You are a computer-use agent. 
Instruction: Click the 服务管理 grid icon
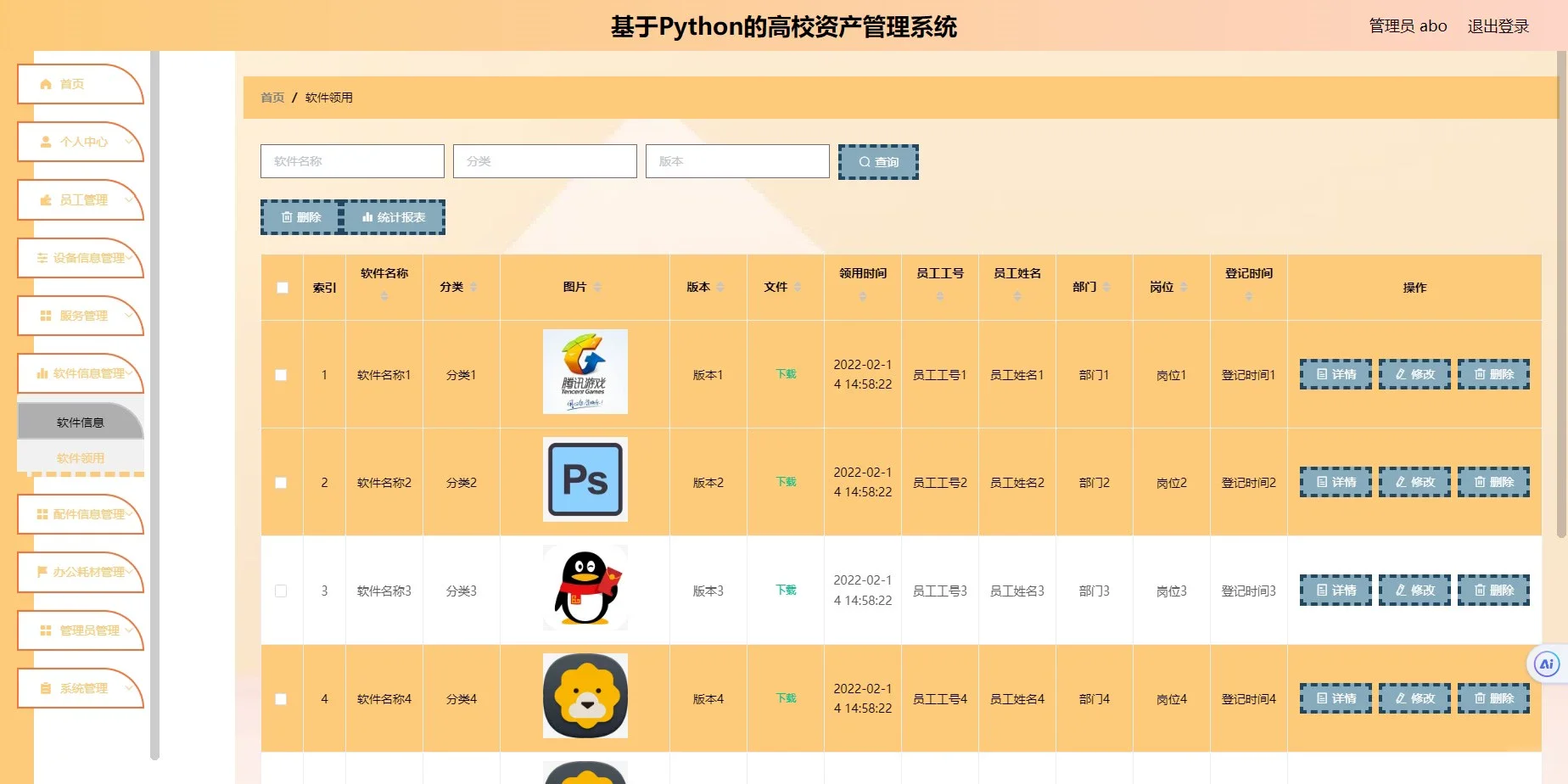point(45,316)
